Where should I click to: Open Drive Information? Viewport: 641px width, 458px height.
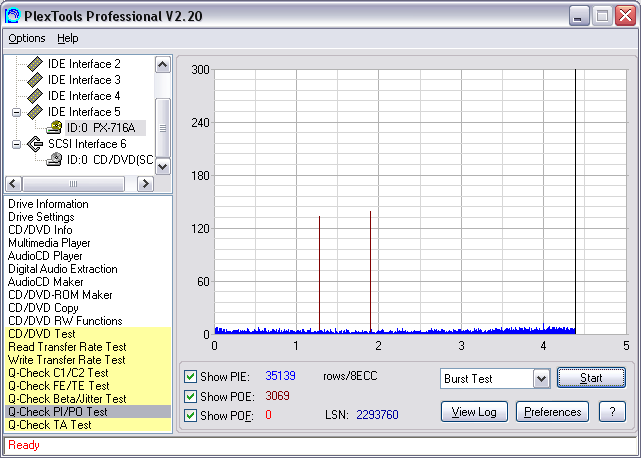pos(48,204)
